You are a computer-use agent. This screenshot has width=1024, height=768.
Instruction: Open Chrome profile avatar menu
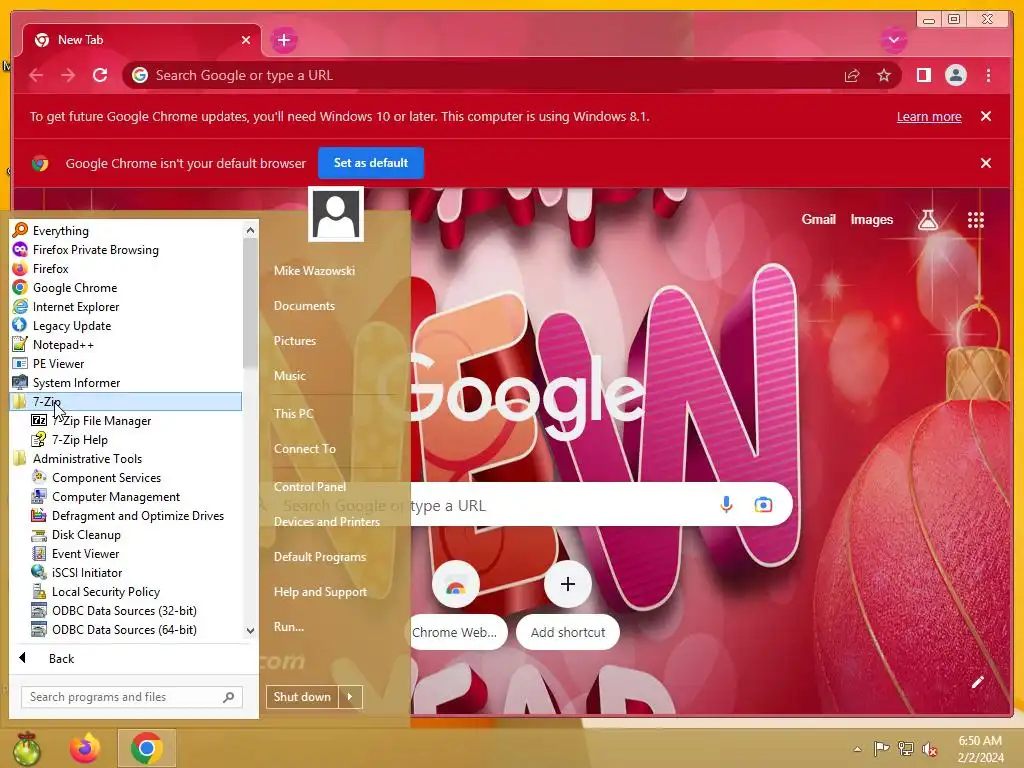point(955,75)
